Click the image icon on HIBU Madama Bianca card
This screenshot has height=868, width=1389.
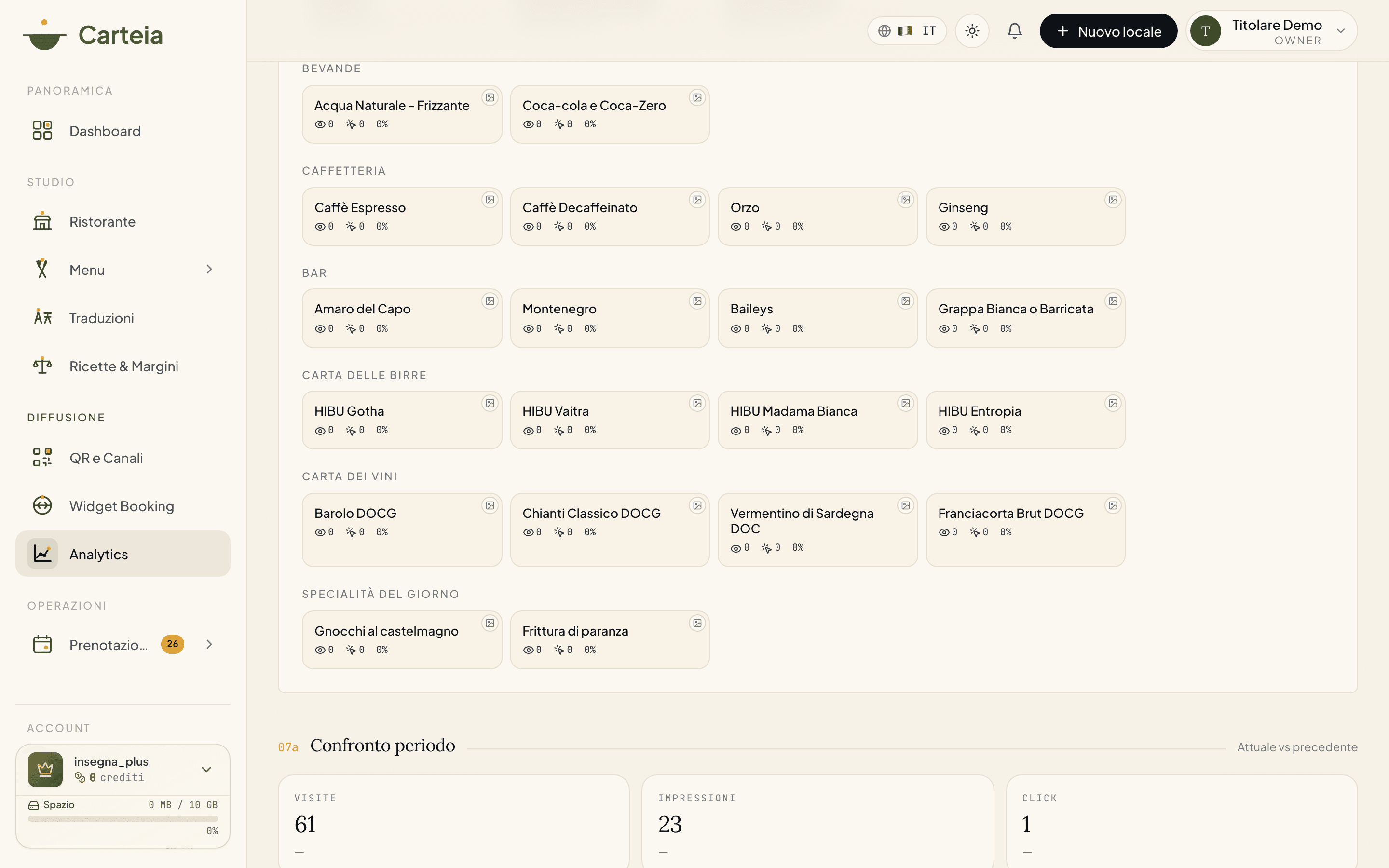906,404
